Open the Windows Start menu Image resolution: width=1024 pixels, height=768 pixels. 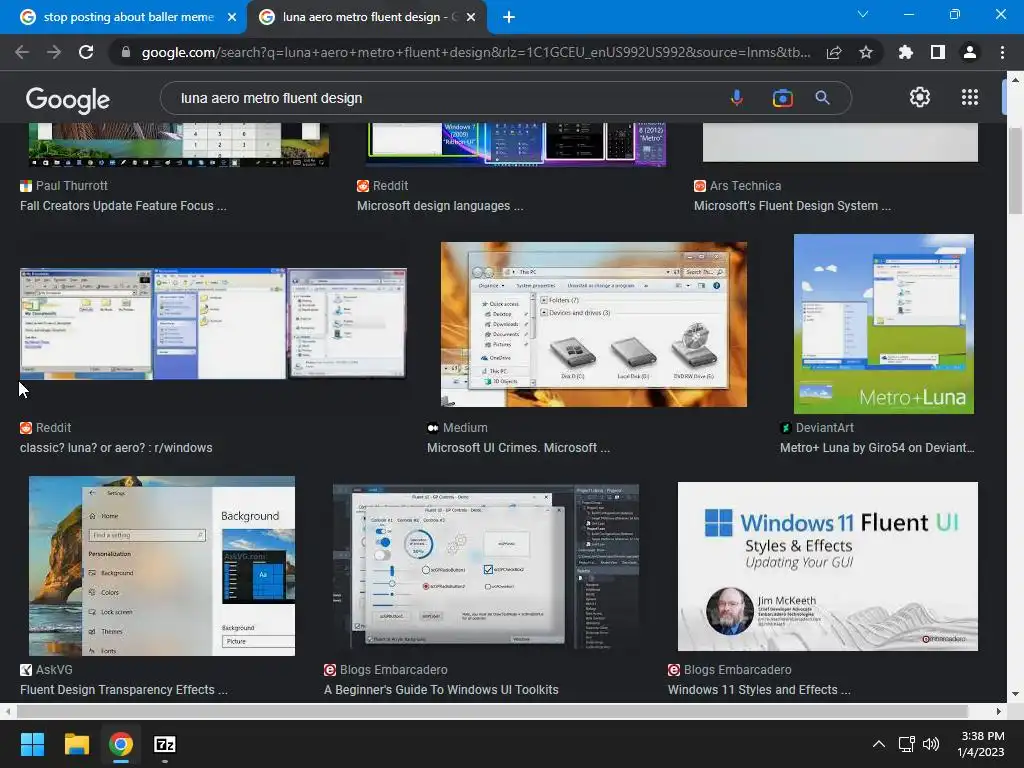tap(32, 744)
